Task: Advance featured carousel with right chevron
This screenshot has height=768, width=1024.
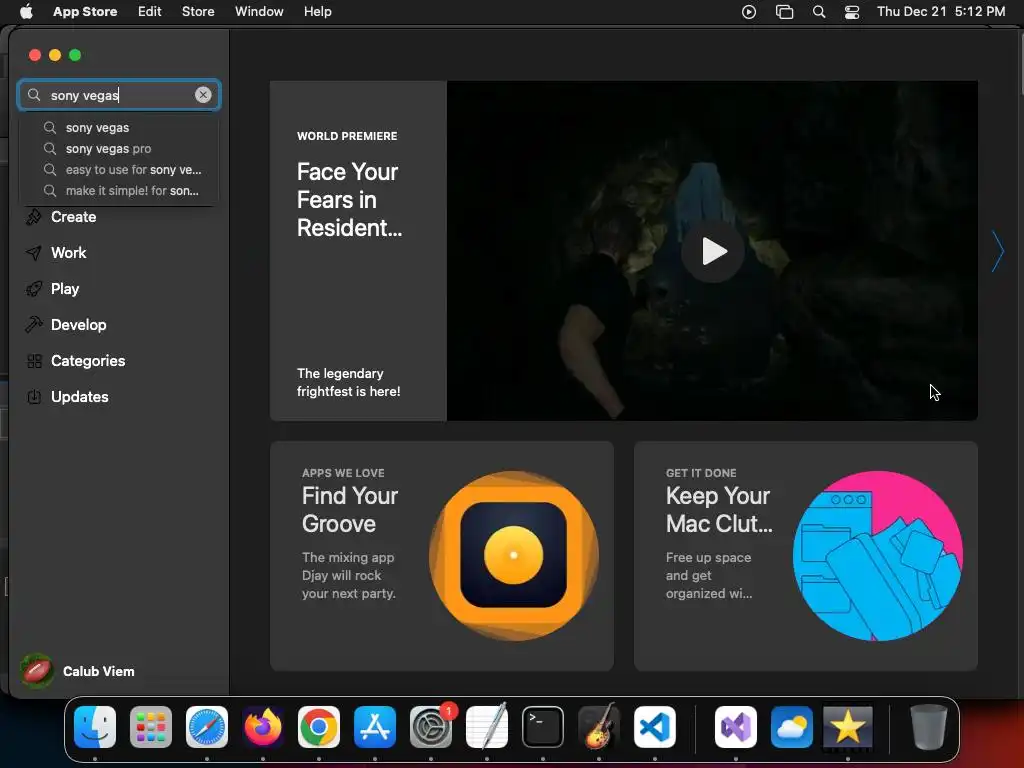Action: [997, 251]
